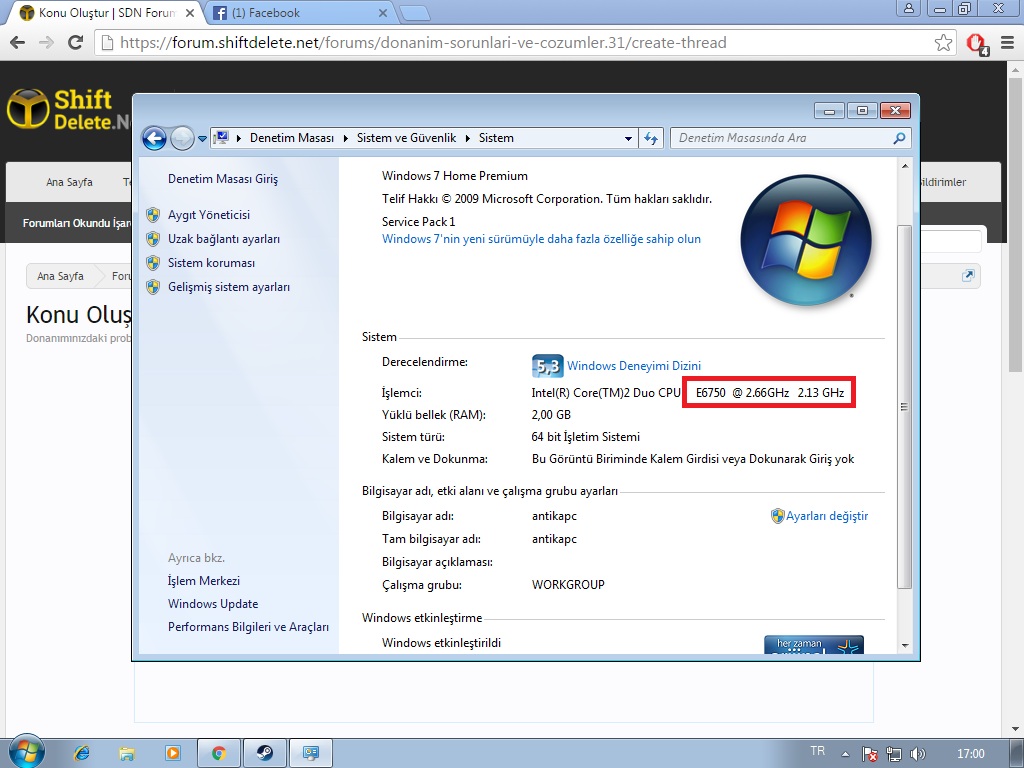The image size is (1024, 768).
Task: Open İşlem Merkezi link
Action: [x=204, y=581]
